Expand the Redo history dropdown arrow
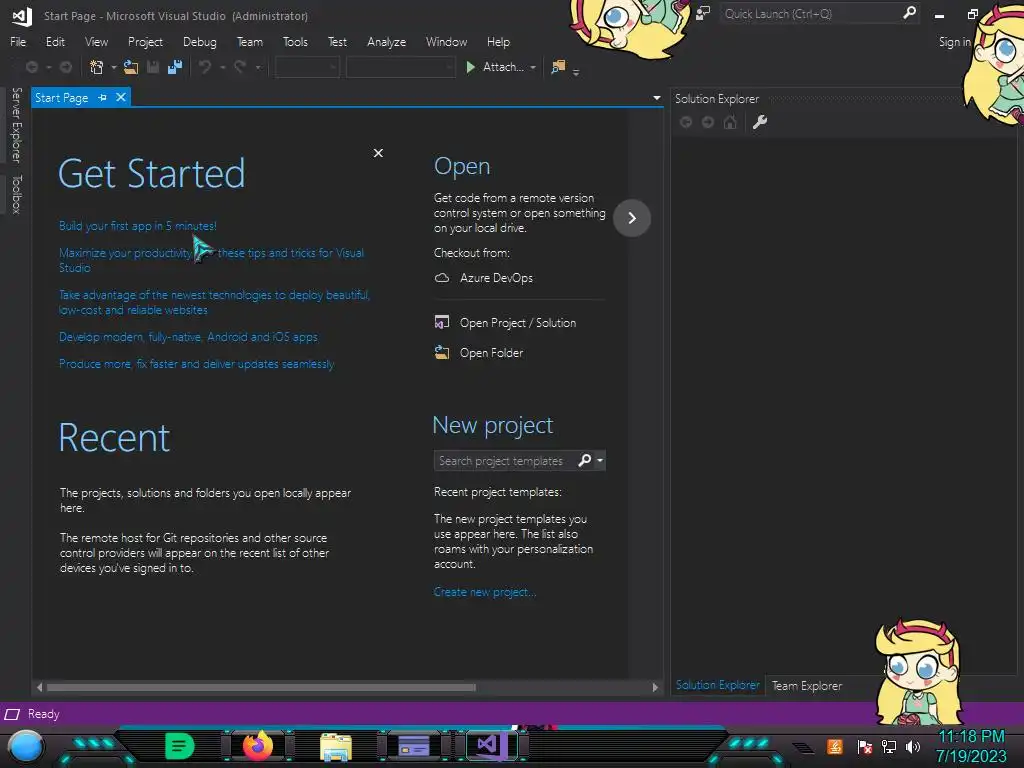Screen dimensions: 1024x768 tap(258, 67)
